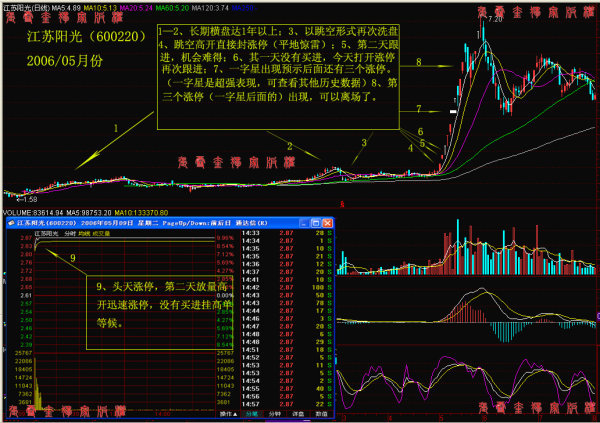Image resolution: width=600 pixels, height=423 pixels.
Task: Switch to the 分钟 tab in the popup
Action: [274, 414]
